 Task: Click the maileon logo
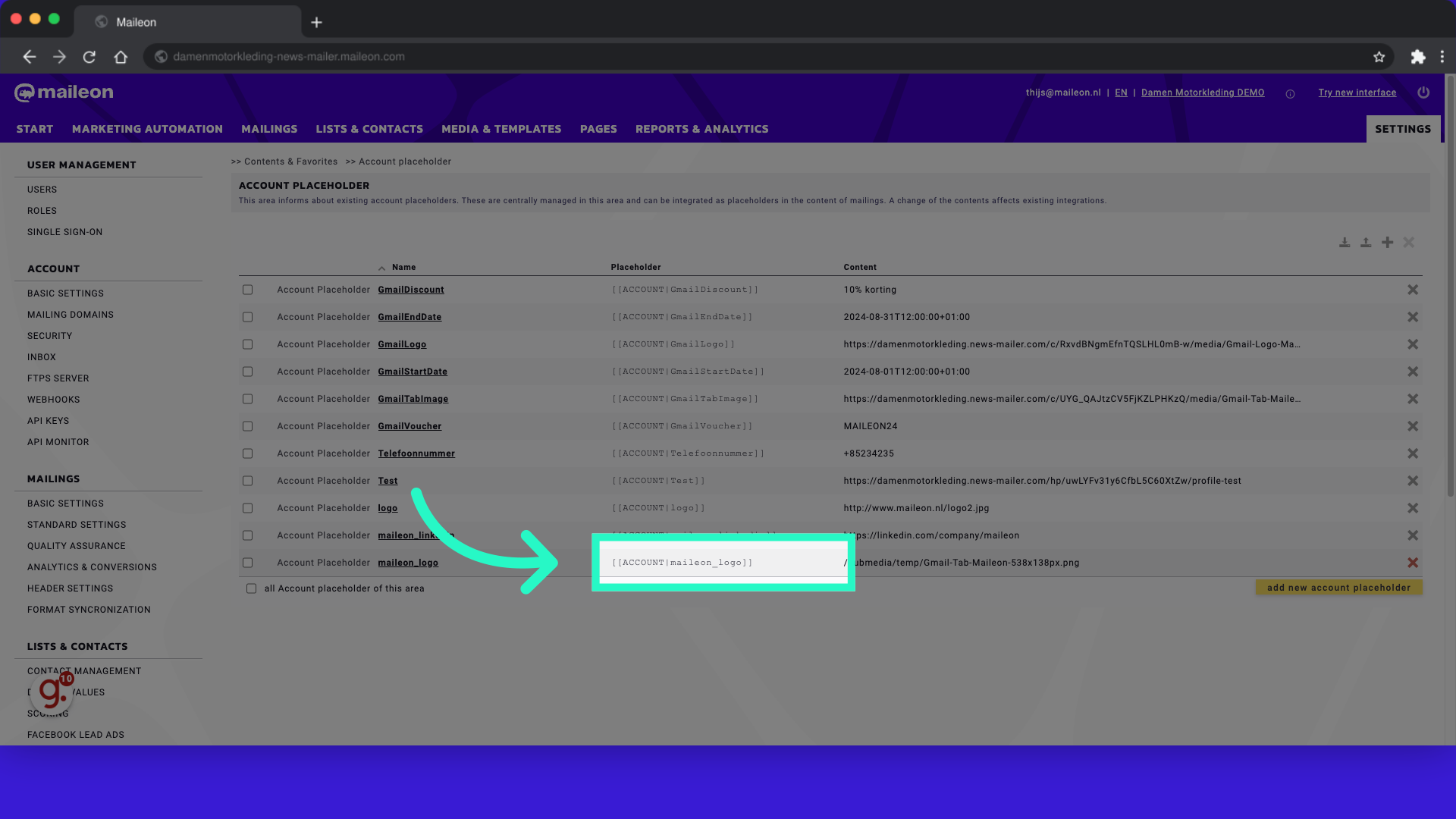pyautogui.click(x=64, y=93)
